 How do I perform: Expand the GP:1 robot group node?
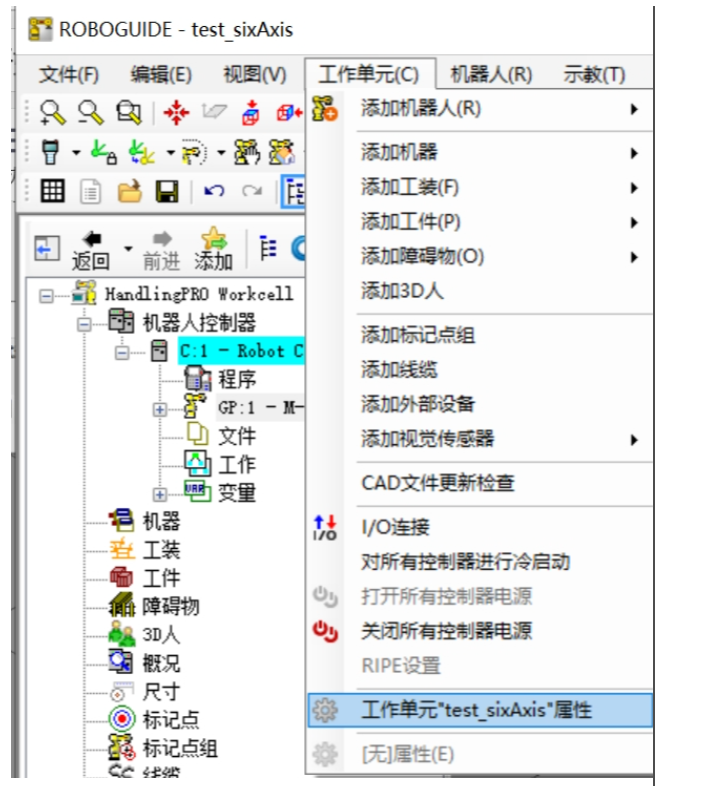coord(160,410)
